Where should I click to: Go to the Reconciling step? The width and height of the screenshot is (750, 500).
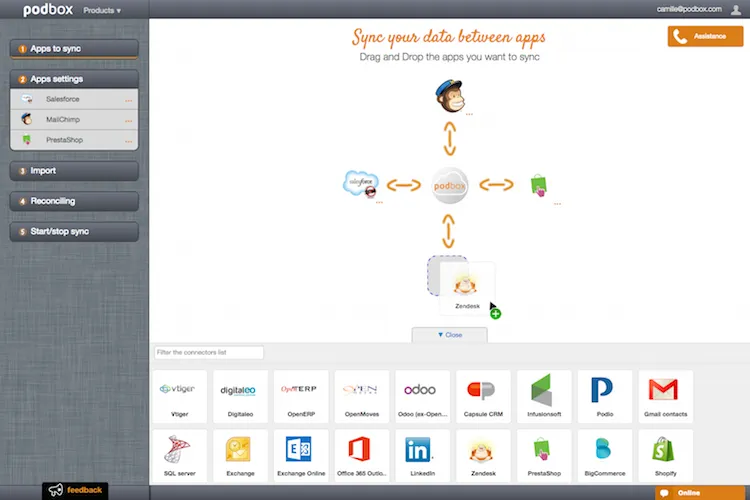point(74,201)
